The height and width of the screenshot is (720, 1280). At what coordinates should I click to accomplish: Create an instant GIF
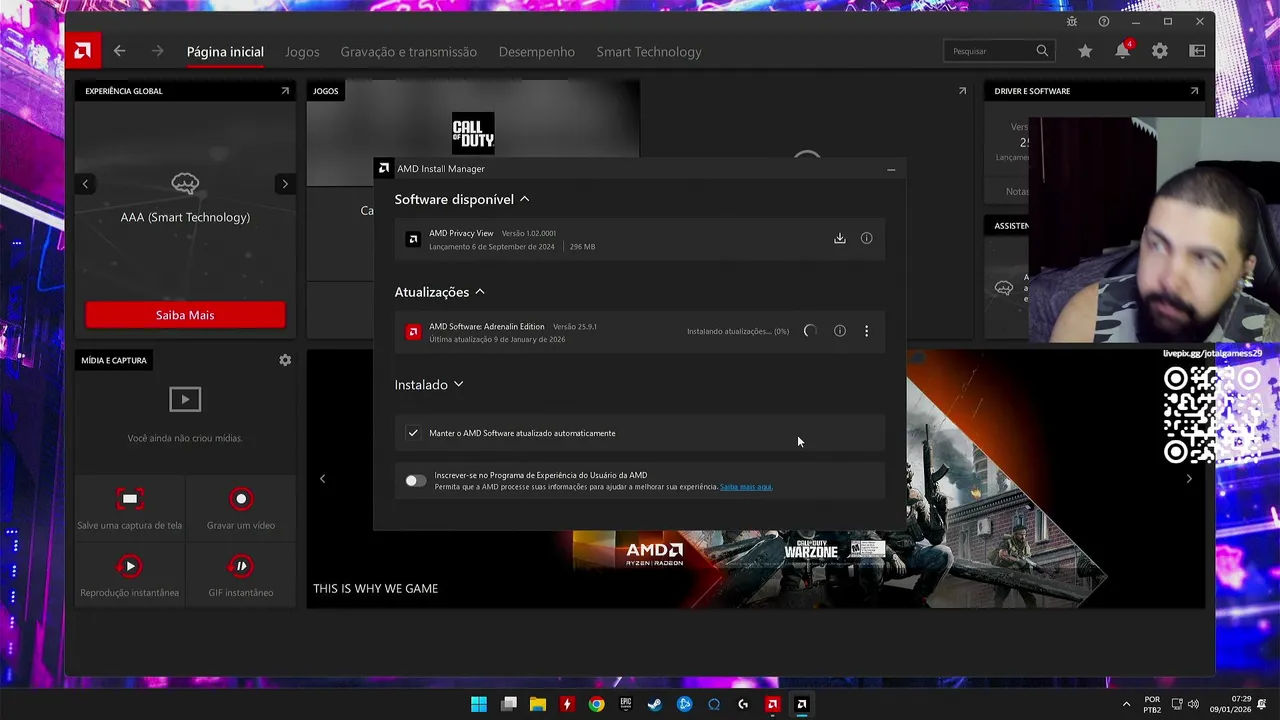click(241, 576)
